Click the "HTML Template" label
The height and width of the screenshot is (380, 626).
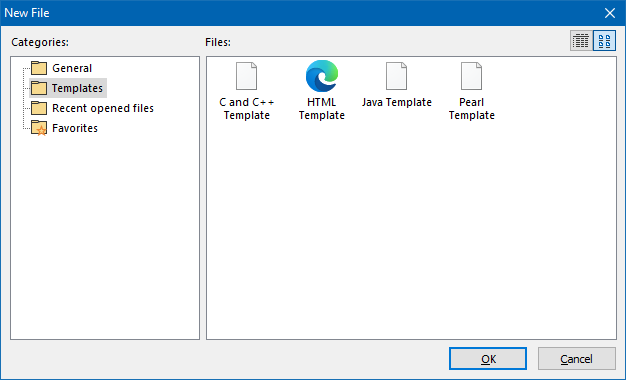[322, 109]
